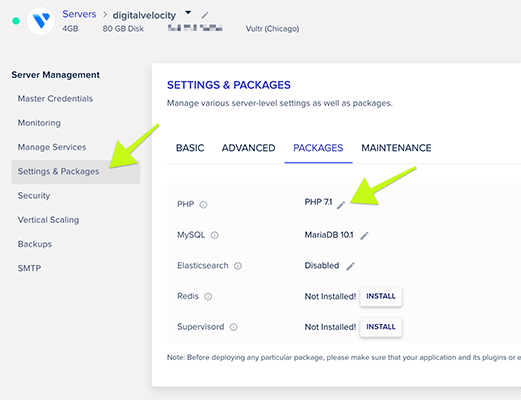Show info tooltip for MySQL
The width and height of the screenshot is (521, 400).
point(215,235)
